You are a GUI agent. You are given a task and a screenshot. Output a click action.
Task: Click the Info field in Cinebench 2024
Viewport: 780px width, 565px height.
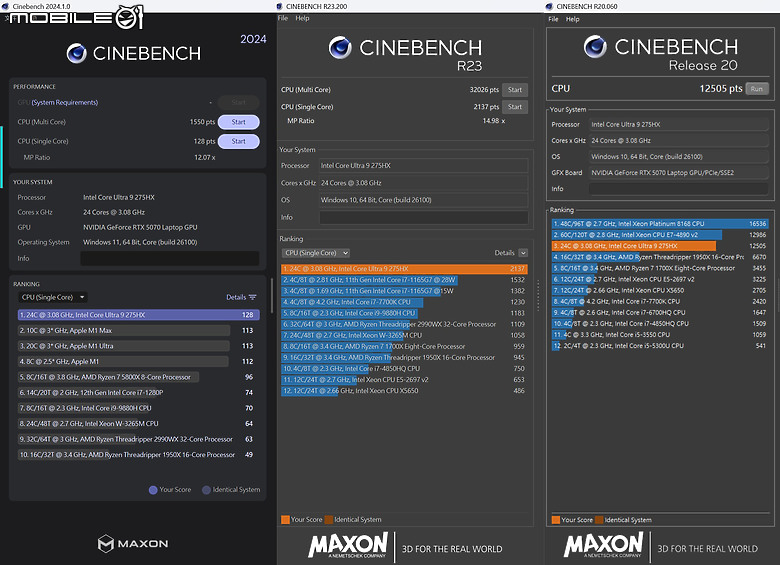pyautogui.click(x=170, y=259)
